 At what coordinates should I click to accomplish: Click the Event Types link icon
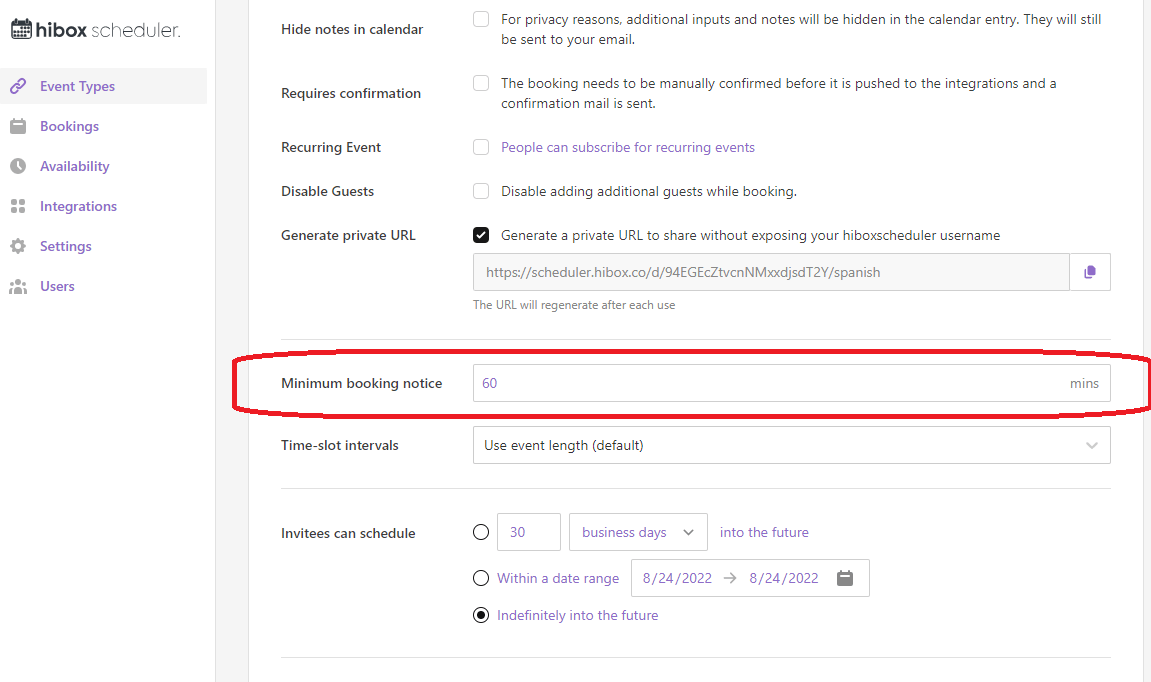18,86
